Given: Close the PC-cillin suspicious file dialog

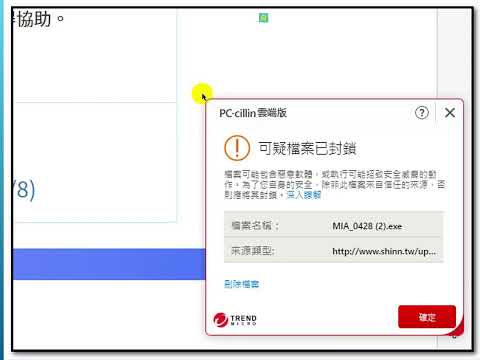Looking at the screenshot, I should [x=450, y=113].
